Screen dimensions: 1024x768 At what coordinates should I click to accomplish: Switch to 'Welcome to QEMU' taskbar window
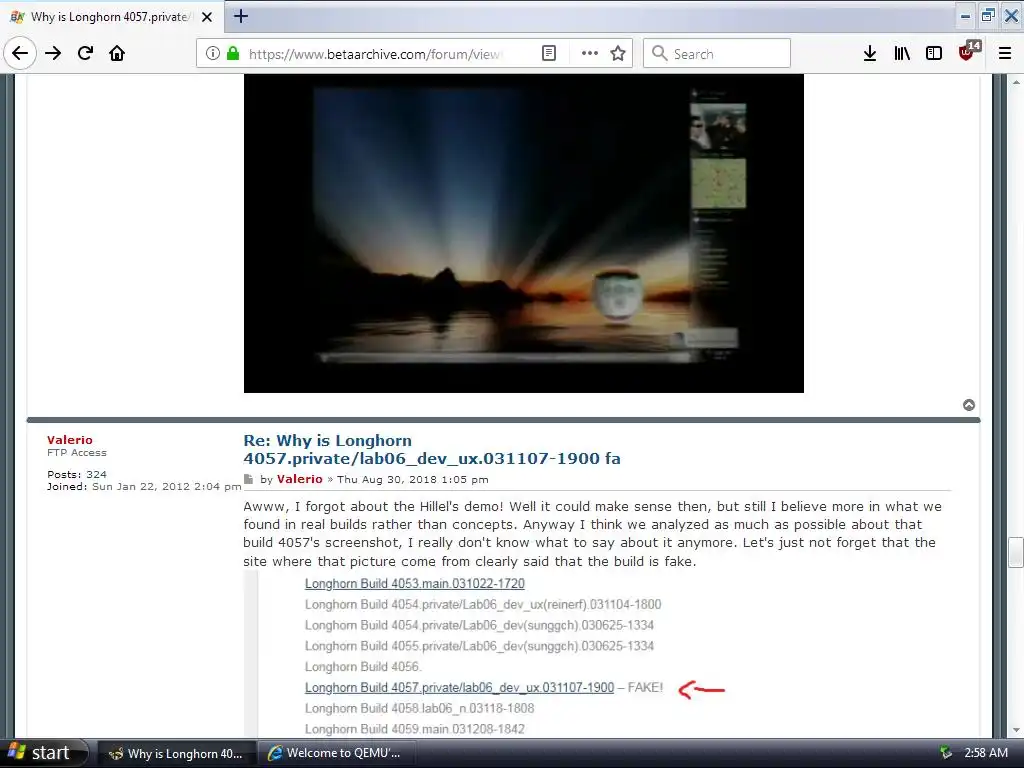click(335, 754)
